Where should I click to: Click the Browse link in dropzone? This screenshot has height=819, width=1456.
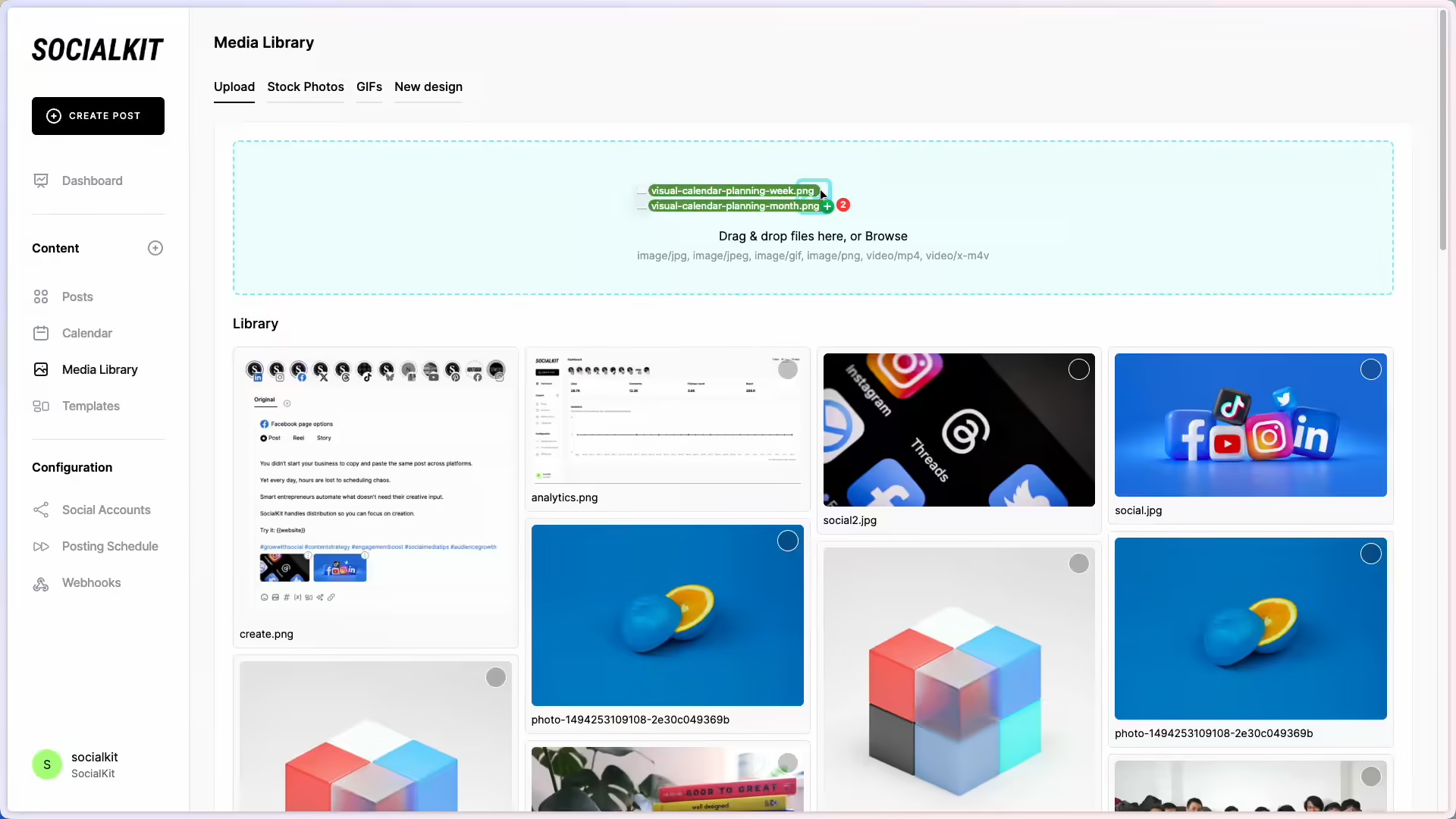tap(886, 237)
